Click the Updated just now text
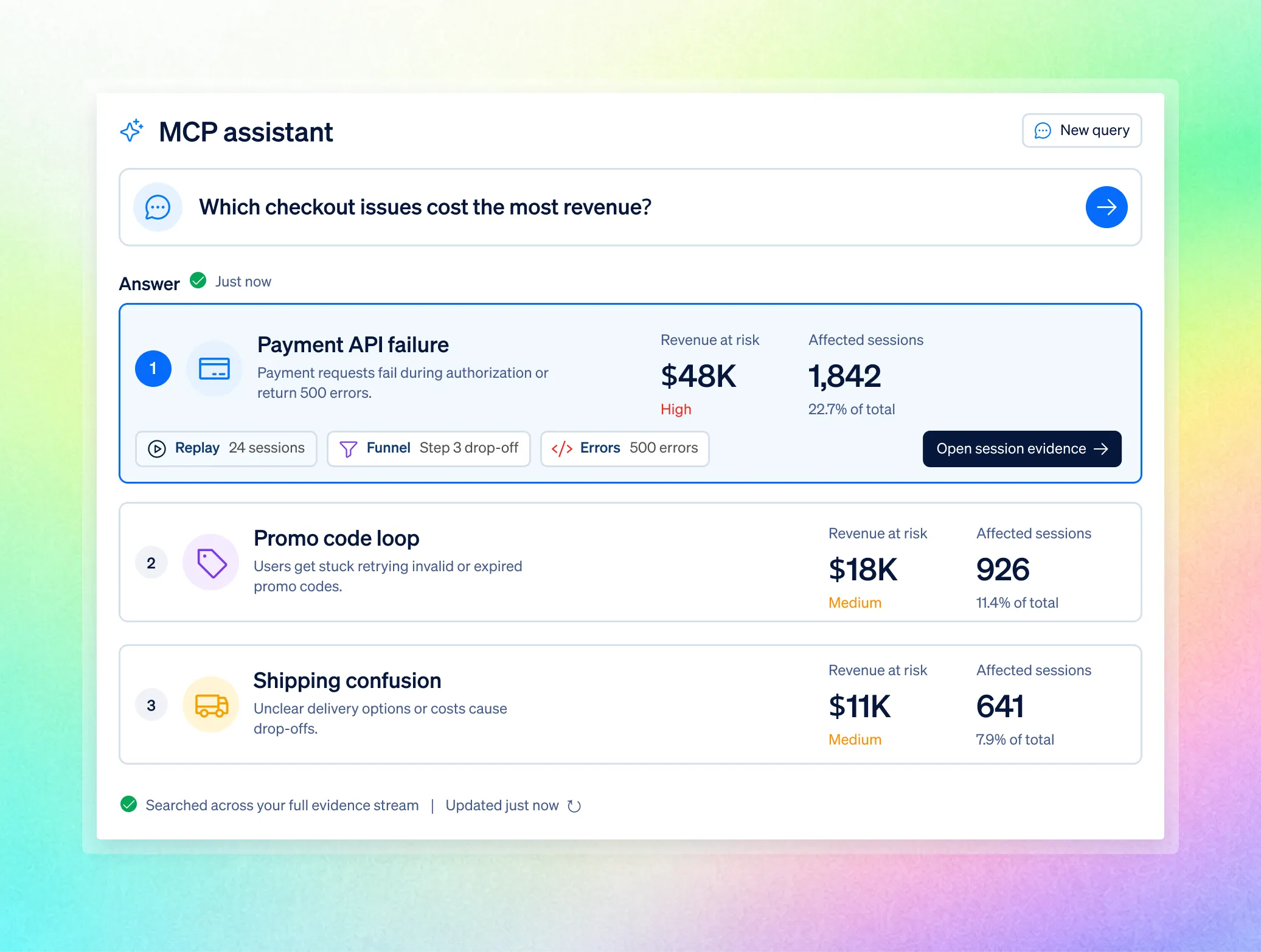 (502, 805)
